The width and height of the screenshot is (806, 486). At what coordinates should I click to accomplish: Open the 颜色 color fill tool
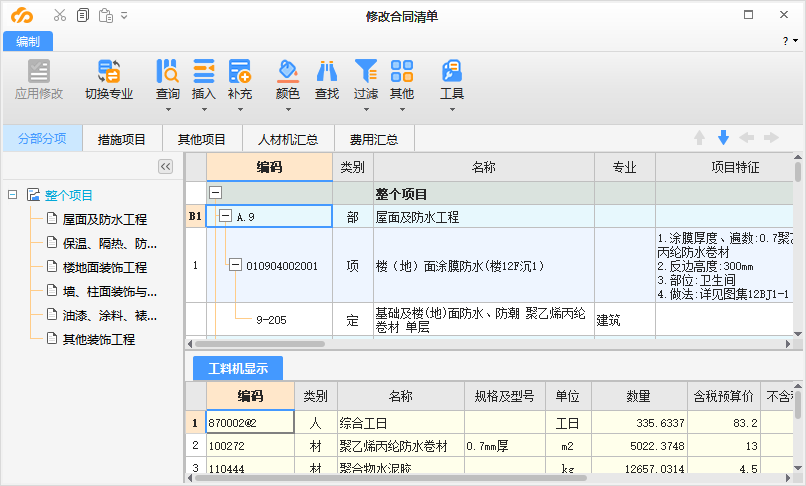pyautogui.click(x=287, y=72)
